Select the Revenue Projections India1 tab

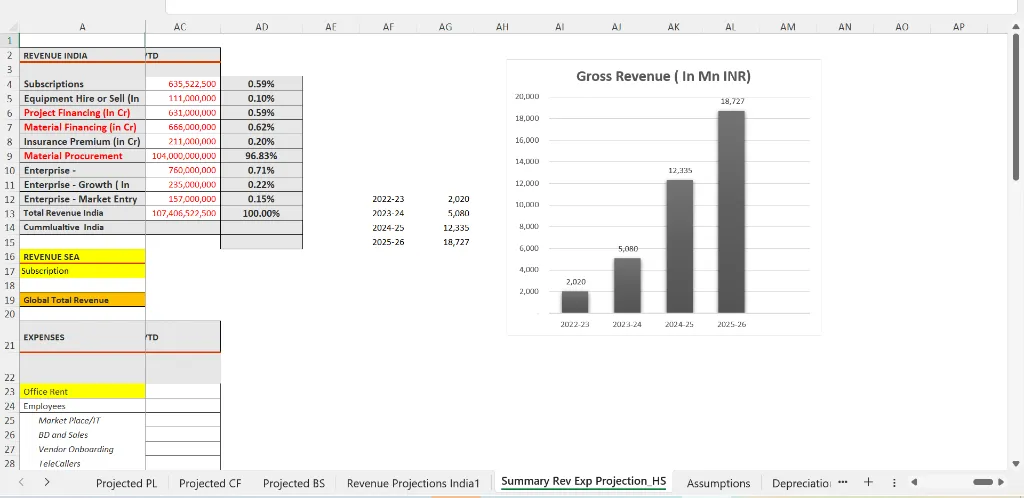click(x=413, y=483)
